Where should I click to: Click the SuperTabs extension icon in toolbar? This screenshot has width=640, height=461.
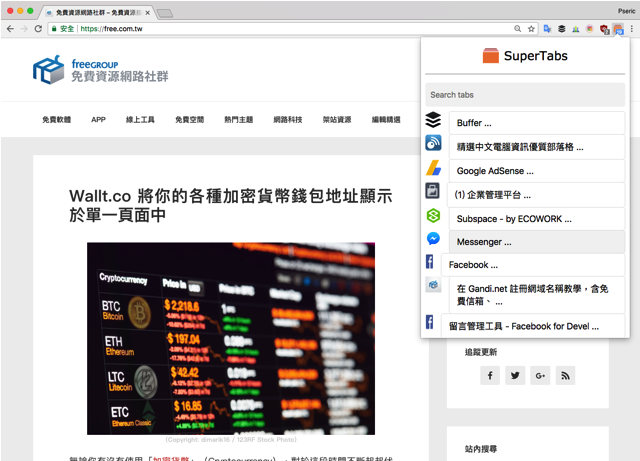click(618, 29)
